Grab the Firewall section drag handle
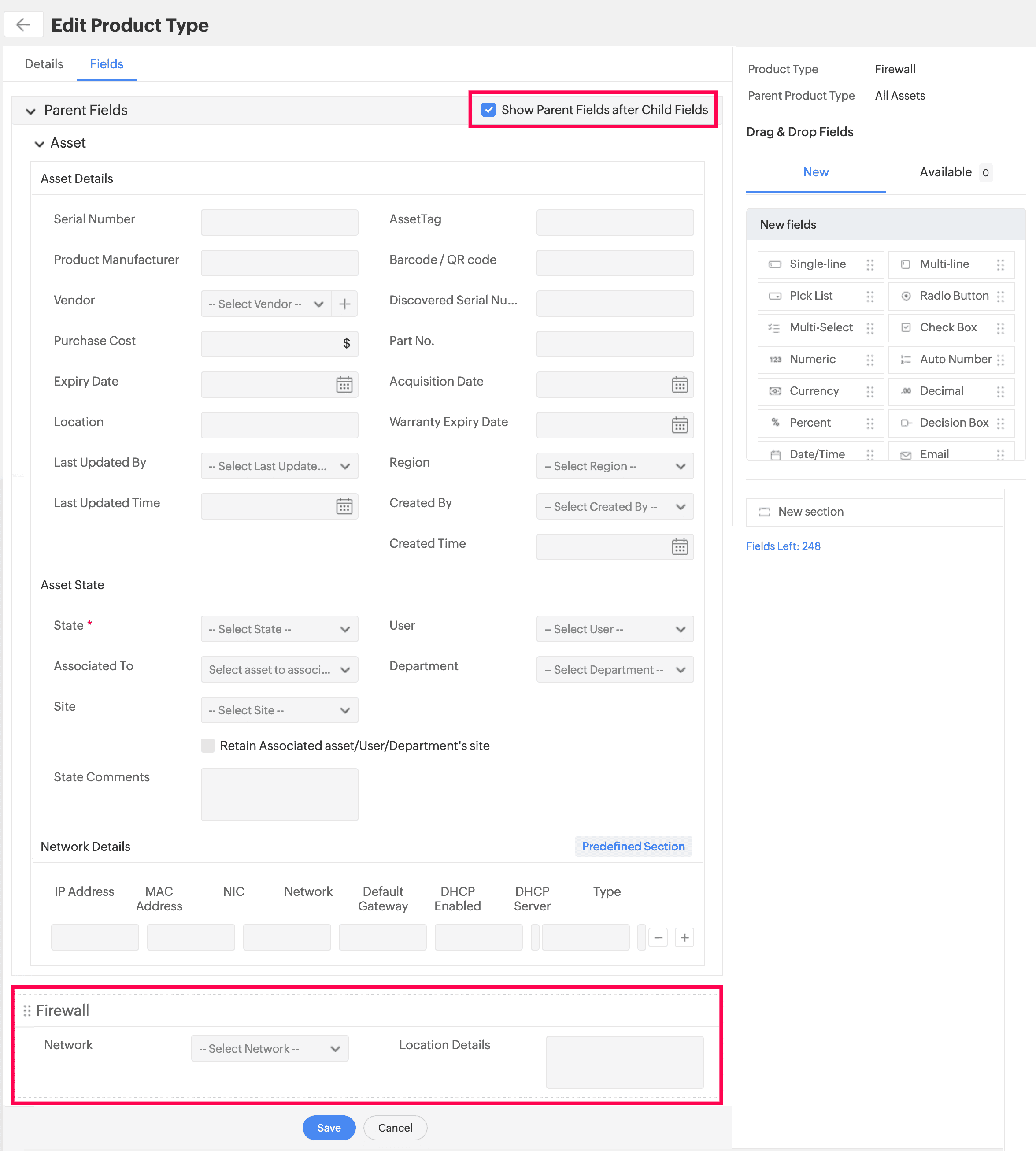The width and height of the screenshot is (1036, 1151). (27, 1011)
